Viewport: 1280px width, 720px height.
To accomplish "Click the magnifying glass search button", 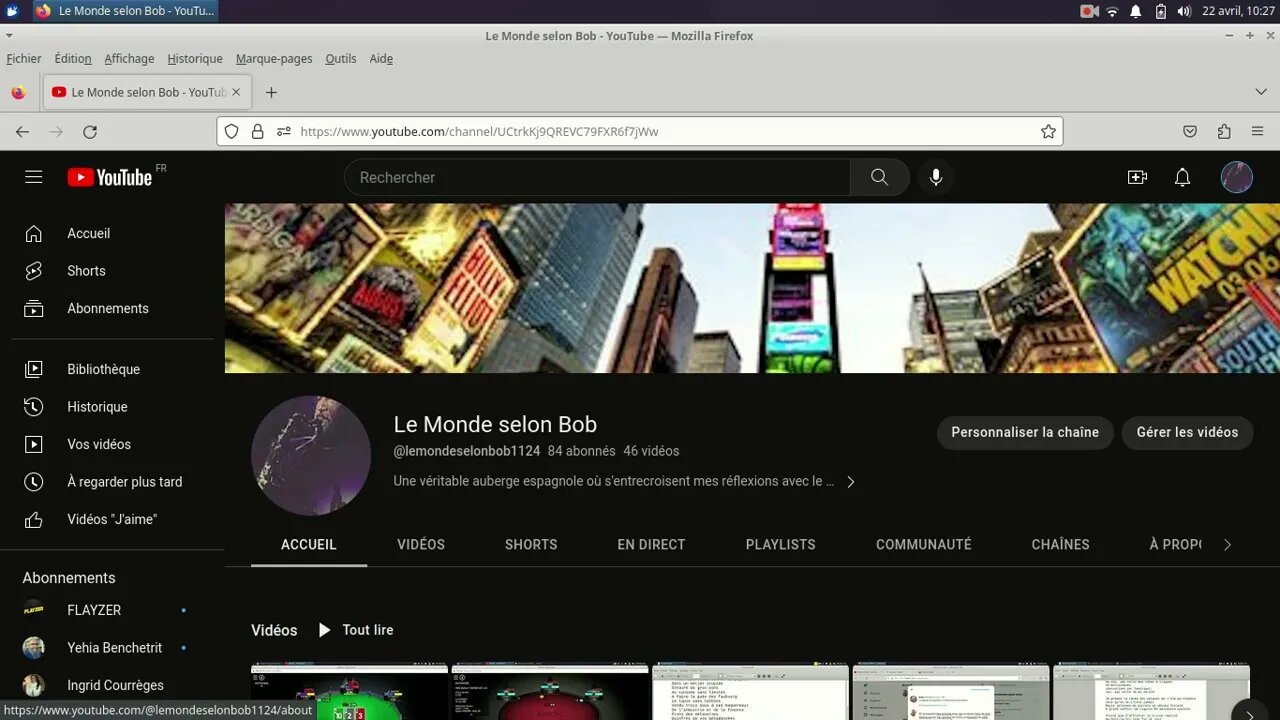I will [879, 177].
